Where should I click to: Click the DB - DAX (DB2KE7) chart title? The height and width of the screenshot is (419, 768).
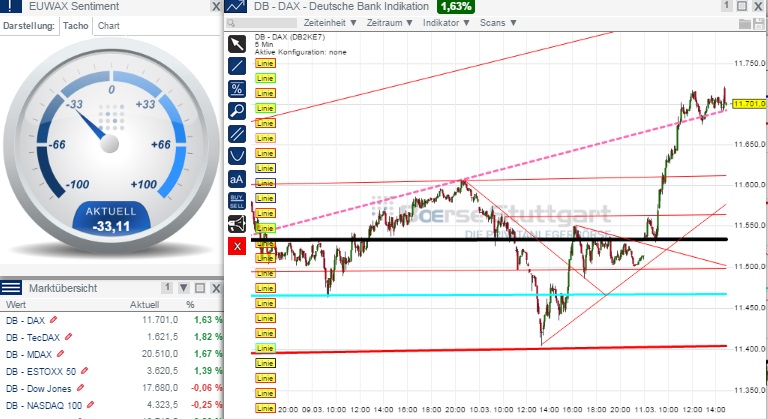click(289, 37)
